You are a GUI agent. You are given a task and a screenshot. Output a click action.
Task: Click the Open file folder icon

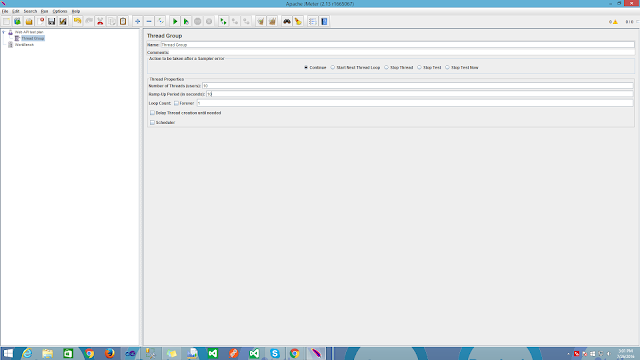[x=29, y=21]
